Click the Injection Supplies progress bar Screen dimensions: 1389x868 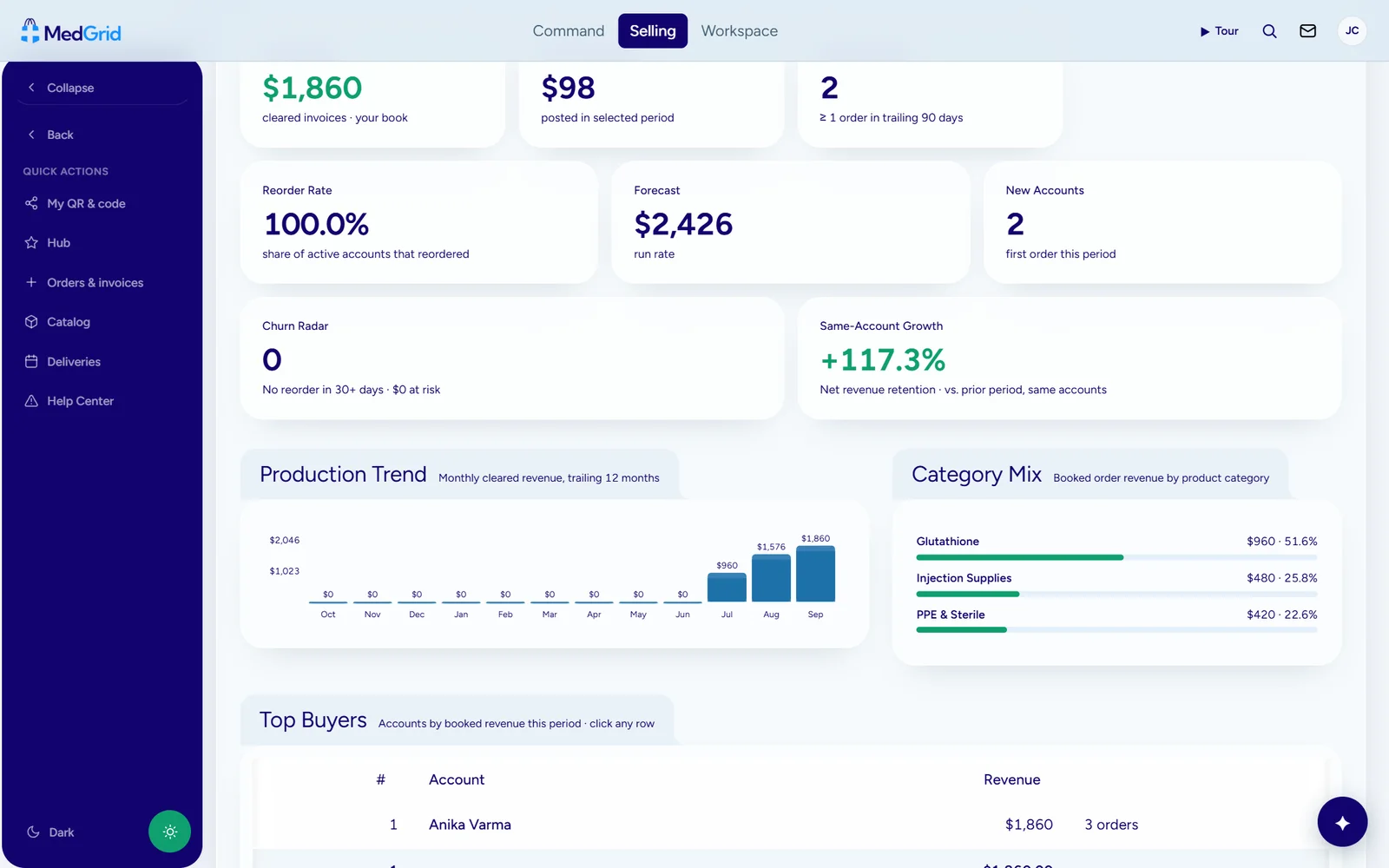tap(1116, 594)
